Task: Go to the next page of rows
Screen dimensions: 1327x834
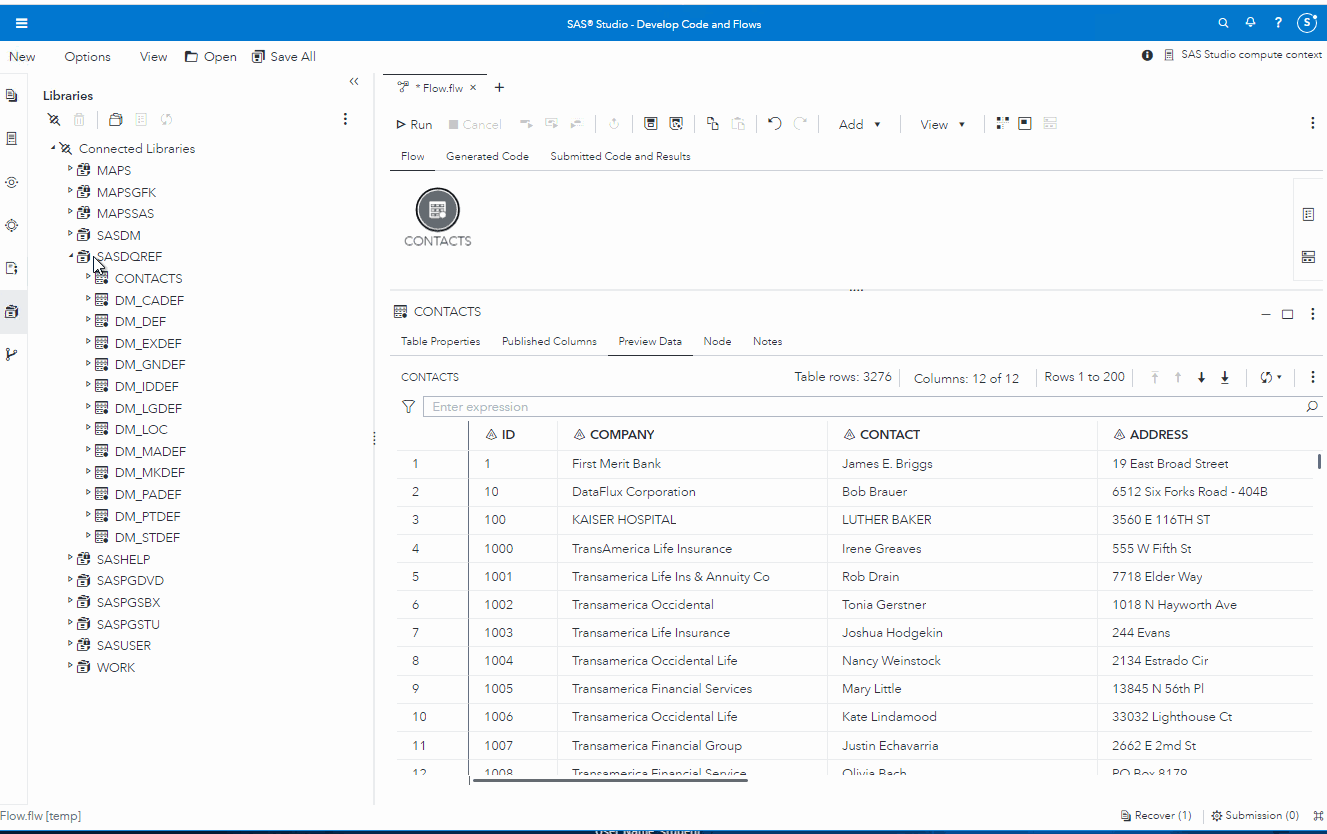Action: tap(1201, 378)
